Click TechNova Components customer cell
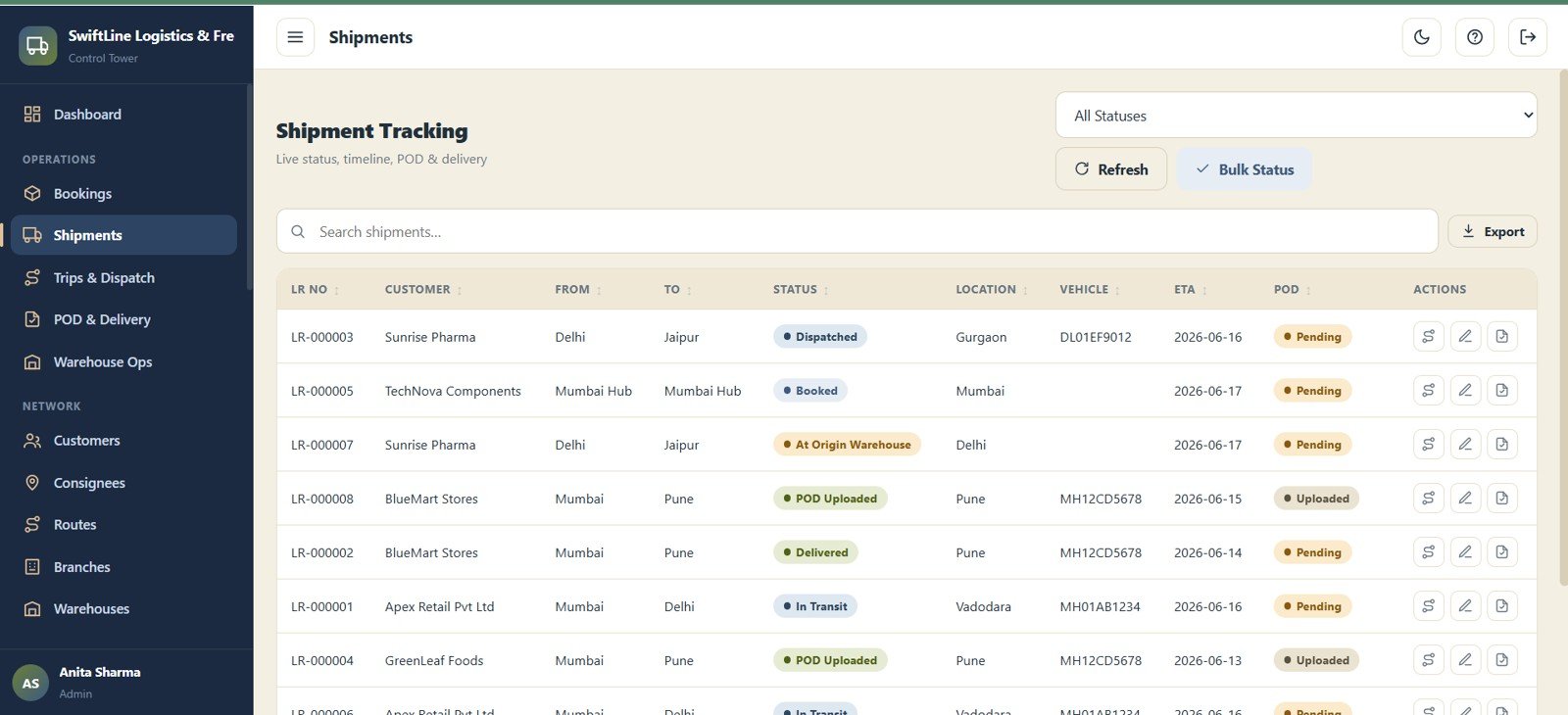The image size is (1568, 715). (453, 391)
